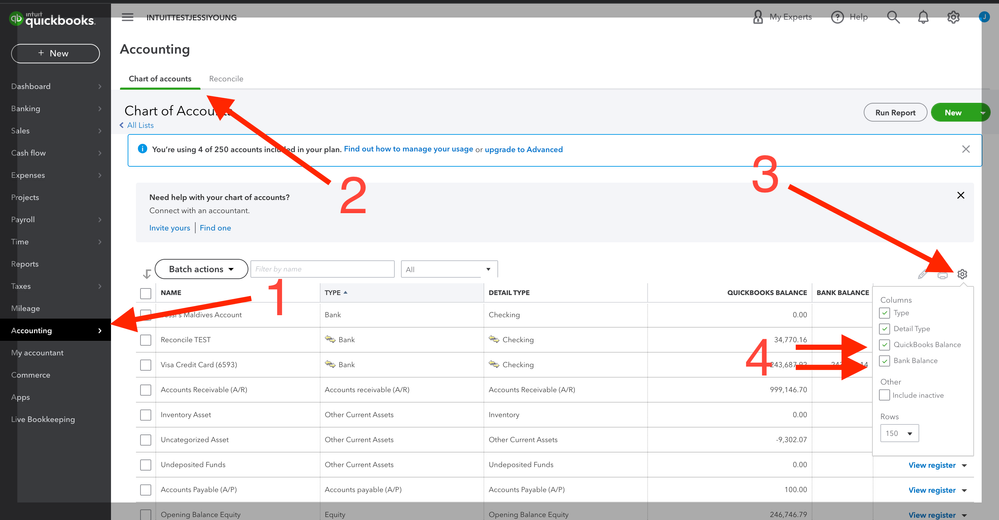Open the Rows 150 dropdown
This screenshot has height=520, width=999.
pyautogui.click(x=899, y=433)
